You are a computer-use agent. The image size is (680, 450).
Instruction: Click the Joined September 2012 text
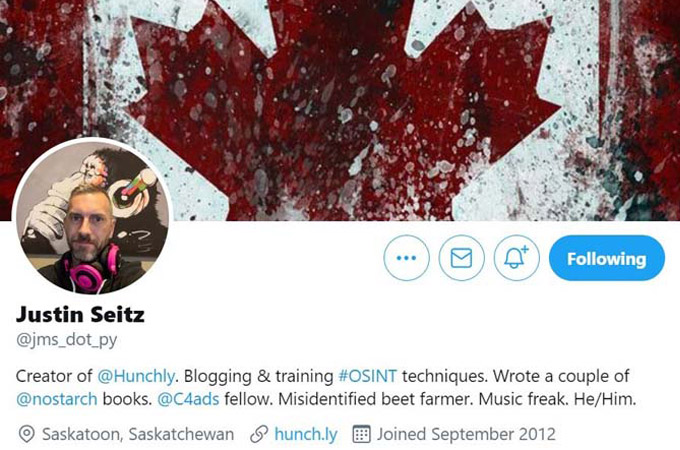[x=466, y=434]
